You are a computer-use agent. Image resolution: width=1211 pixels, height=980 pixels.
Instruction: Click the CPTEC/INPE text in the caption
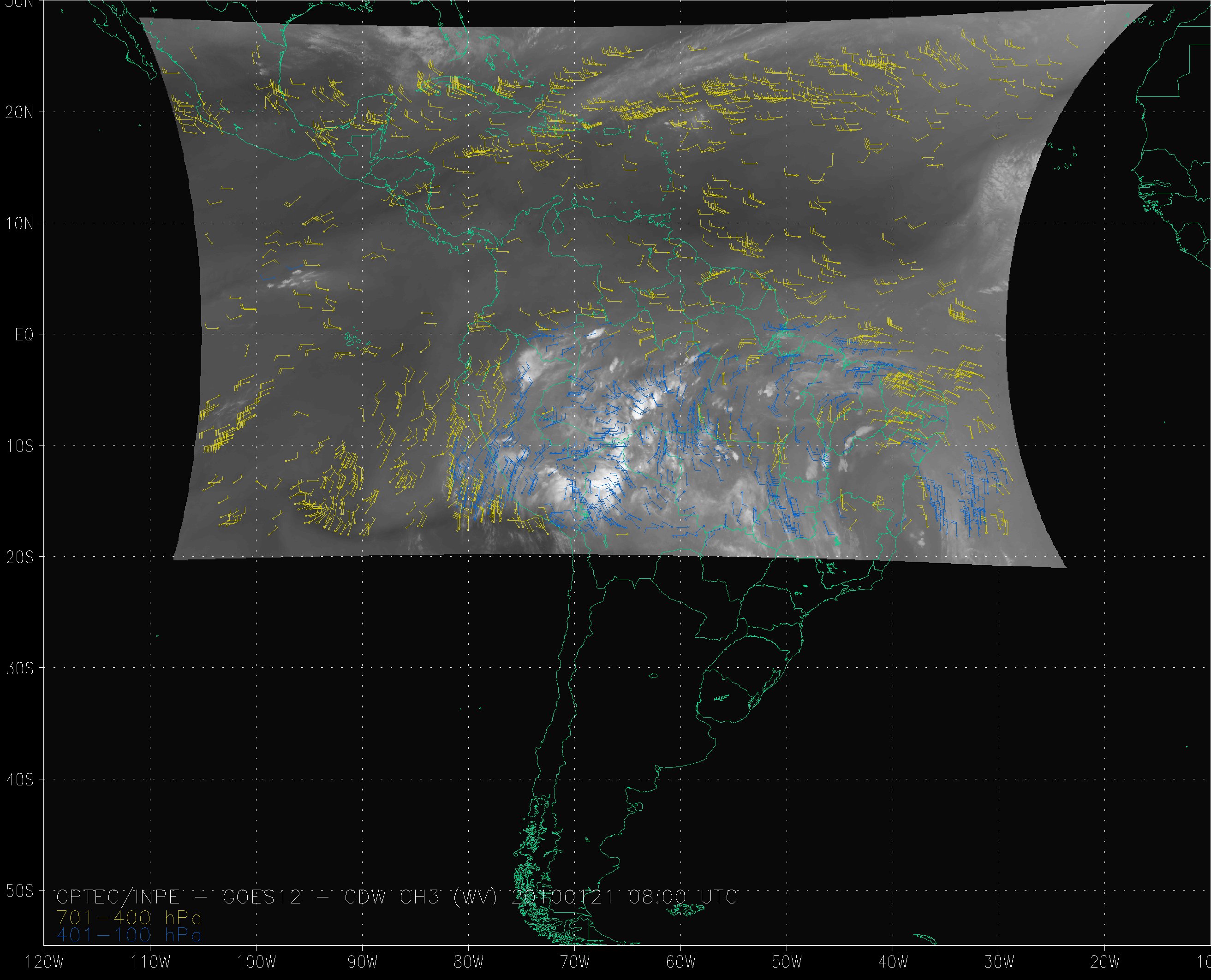(x=118, y=897)
